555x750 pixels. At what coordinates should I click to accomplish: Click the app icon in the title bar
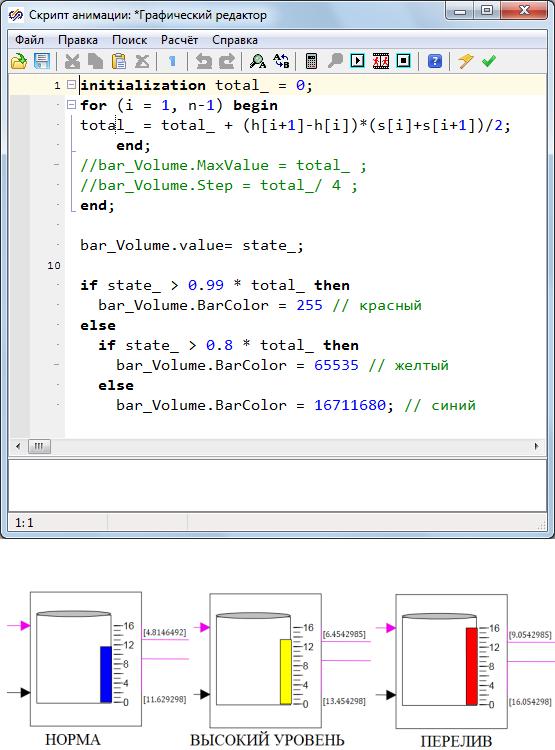tap(16, 15)
